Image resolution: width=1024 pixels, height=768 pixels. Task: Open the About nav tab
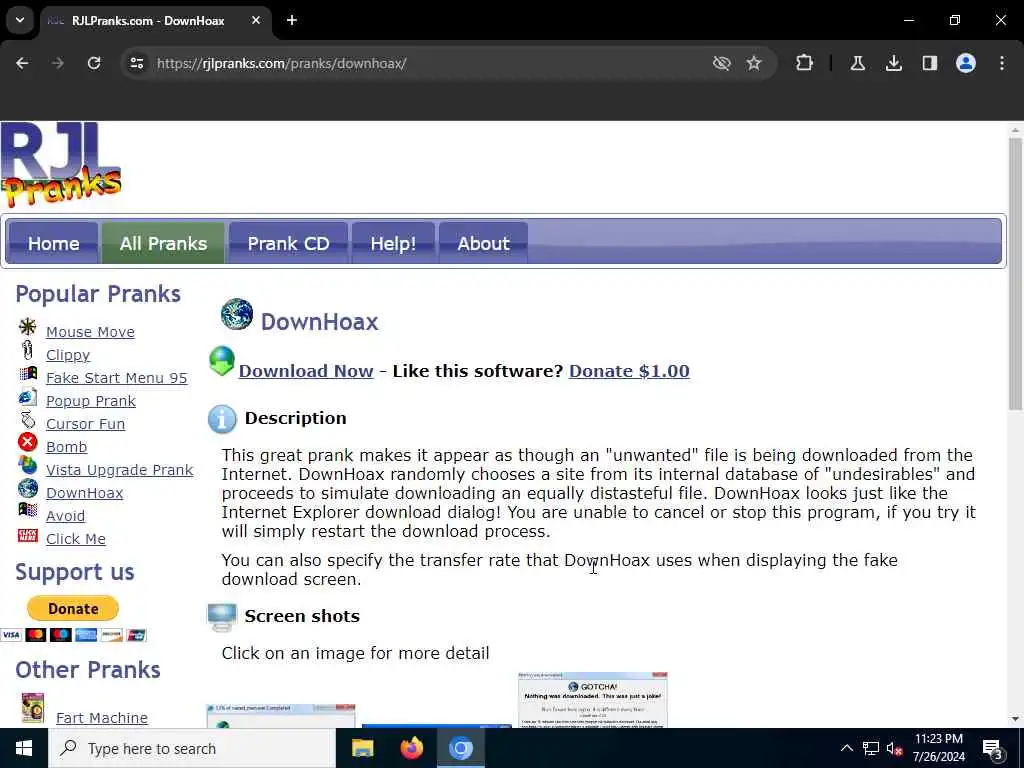(483, 243)
